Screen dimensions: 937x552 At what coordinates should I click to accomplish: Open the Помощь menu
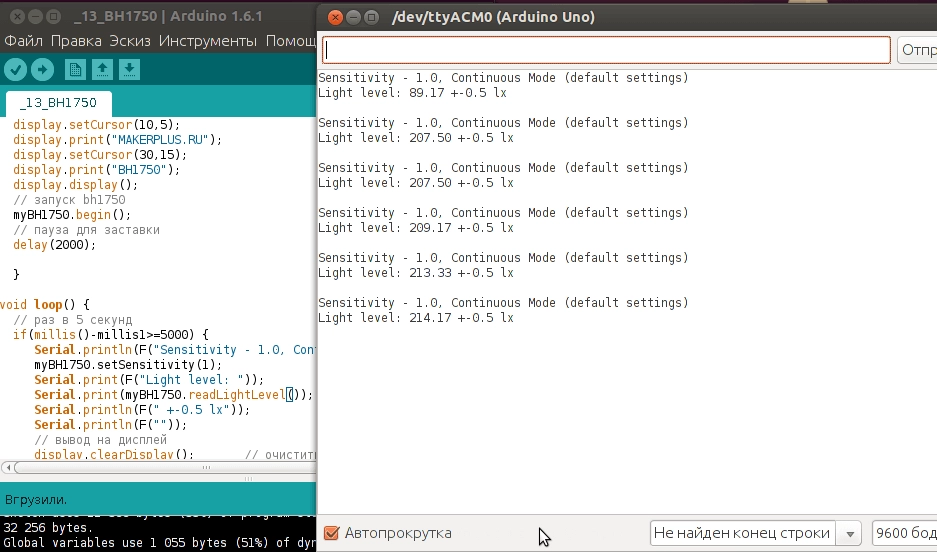click(290, 41)
